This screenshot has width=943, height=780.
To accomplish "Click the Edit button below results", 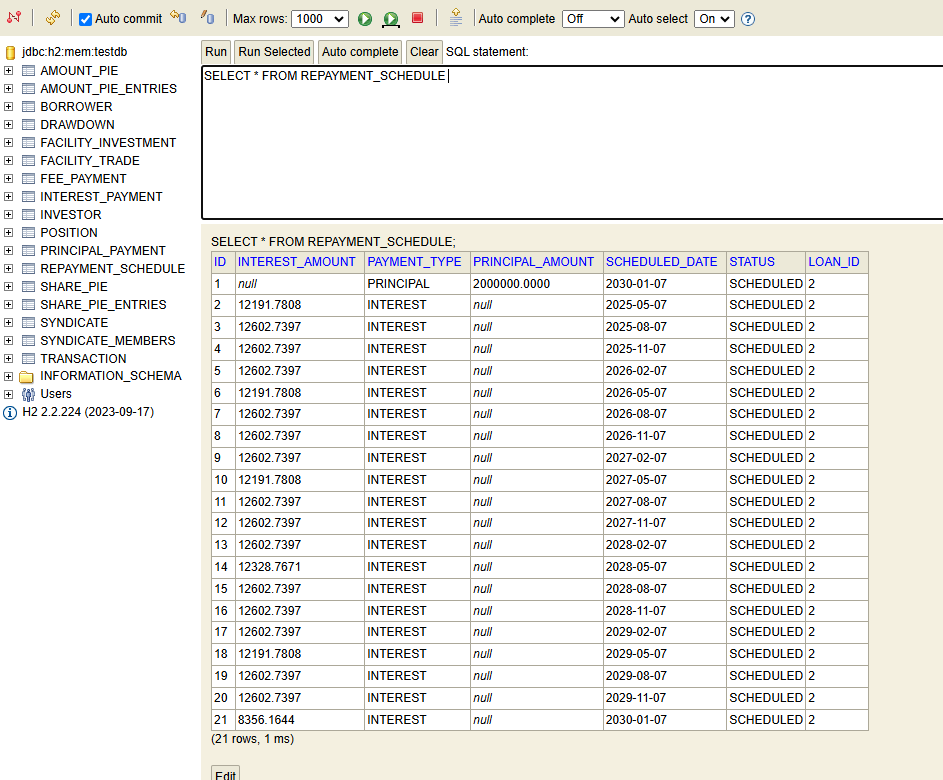I will point(225,774).
